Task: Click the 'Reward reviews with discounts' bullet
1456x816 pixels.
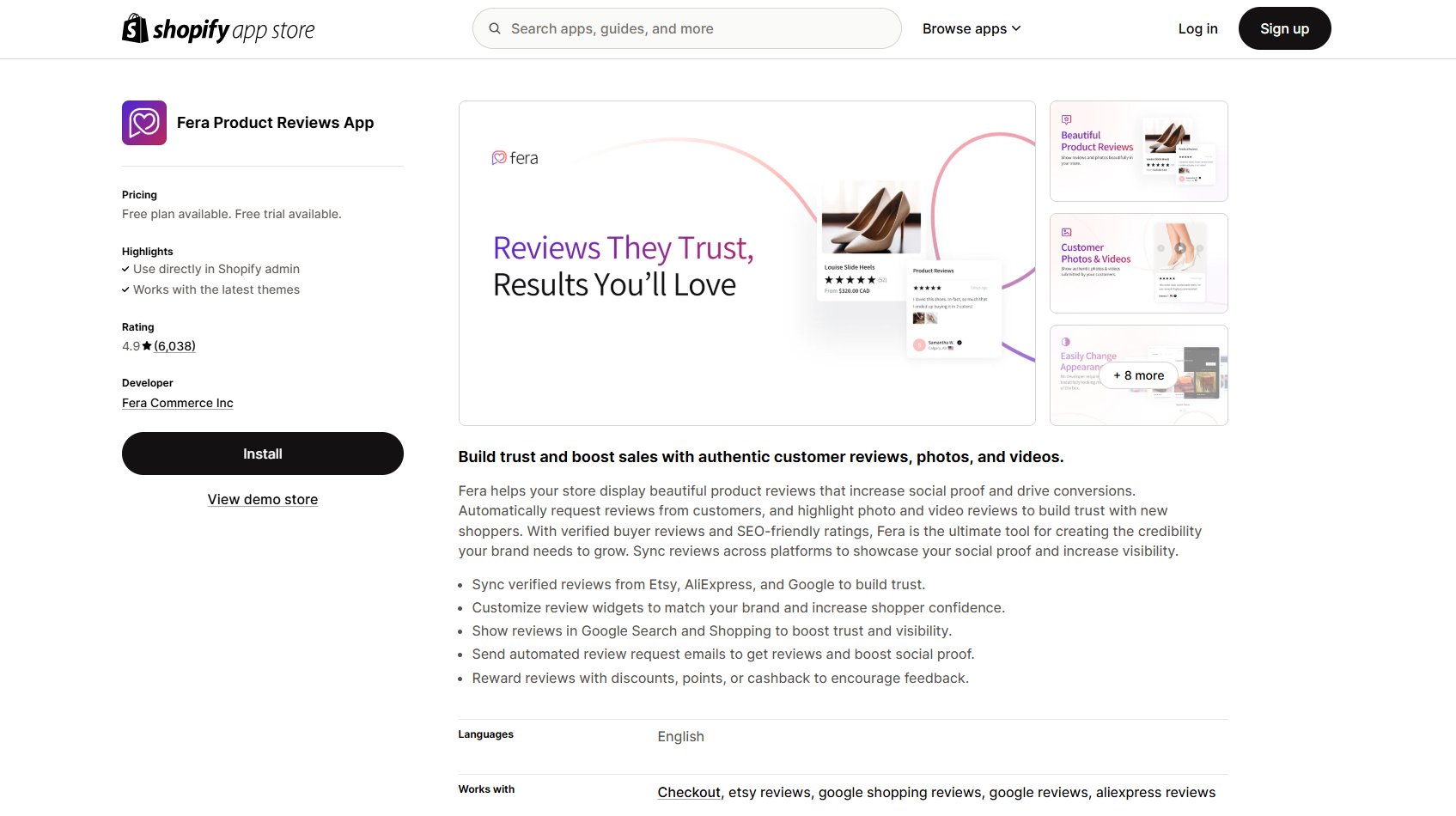Action: [720, 678]
